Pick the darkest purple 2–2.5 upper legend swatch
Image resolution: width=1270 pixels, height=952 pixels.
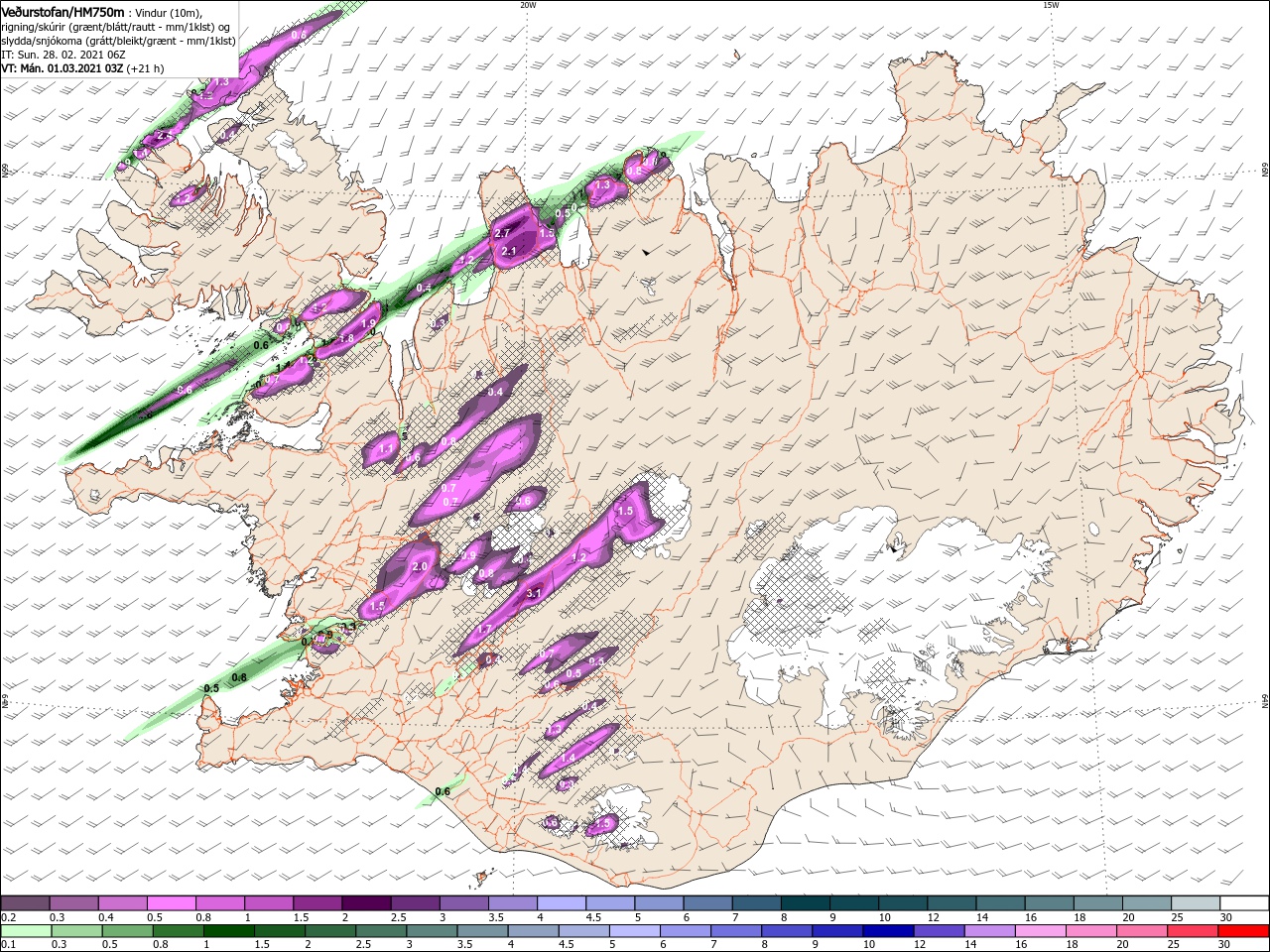[366, 903]
